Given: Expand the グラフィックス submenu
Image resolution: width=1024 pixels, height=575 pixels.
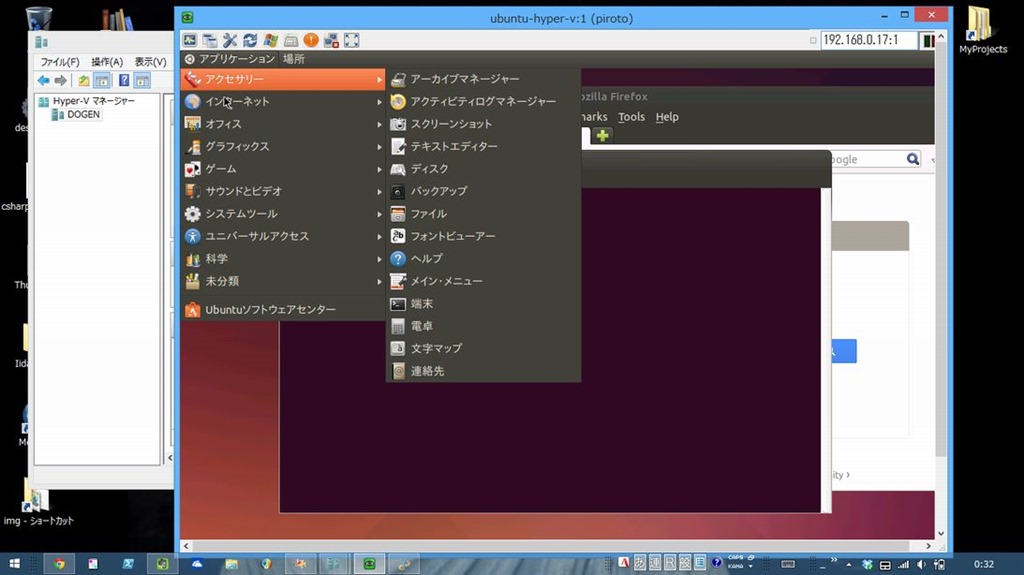Looking at the screenshot, I should coord(237,147).
